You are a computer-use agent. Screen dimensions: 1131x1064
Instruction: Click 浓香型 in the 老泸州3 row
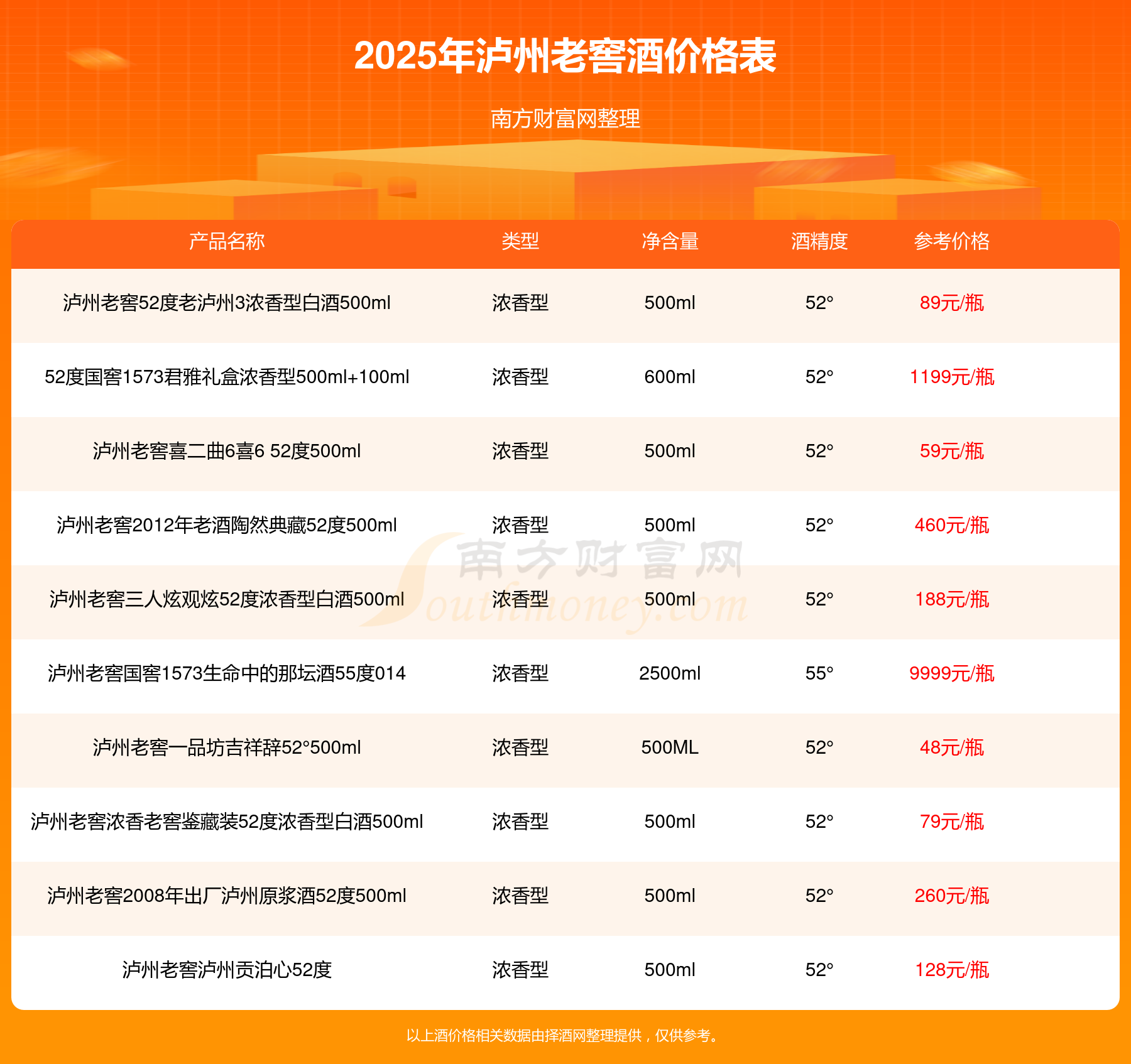[520, 303]
